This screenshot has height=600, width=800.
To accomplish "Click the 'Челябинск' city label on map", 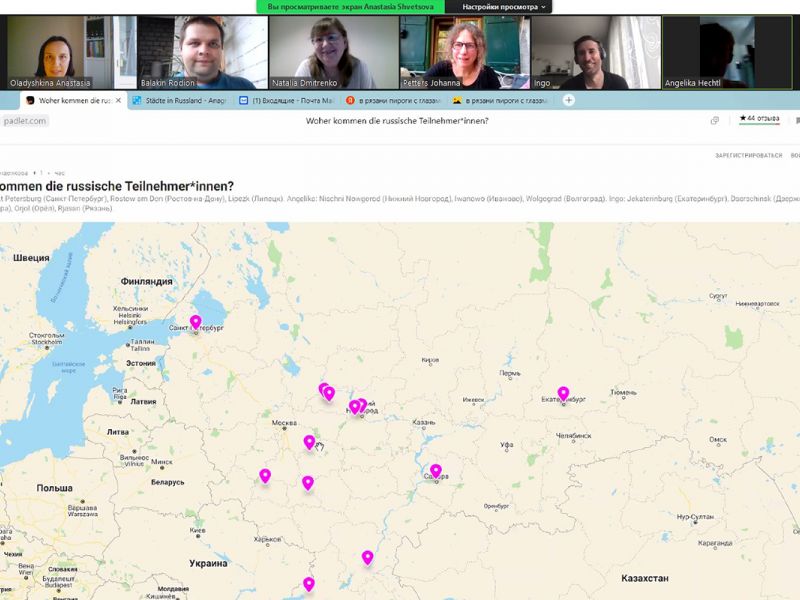I will pos(573,436).
